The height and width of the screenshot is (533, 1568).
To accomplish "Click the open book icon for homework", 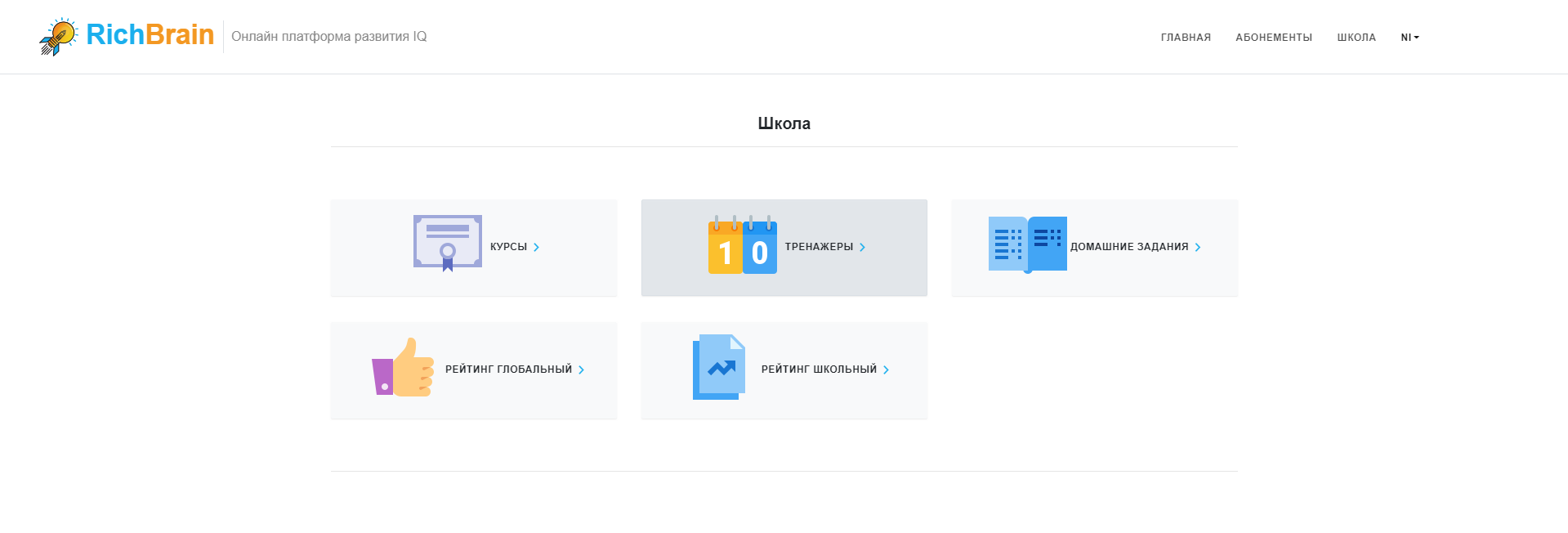I will pos(1028,244).
